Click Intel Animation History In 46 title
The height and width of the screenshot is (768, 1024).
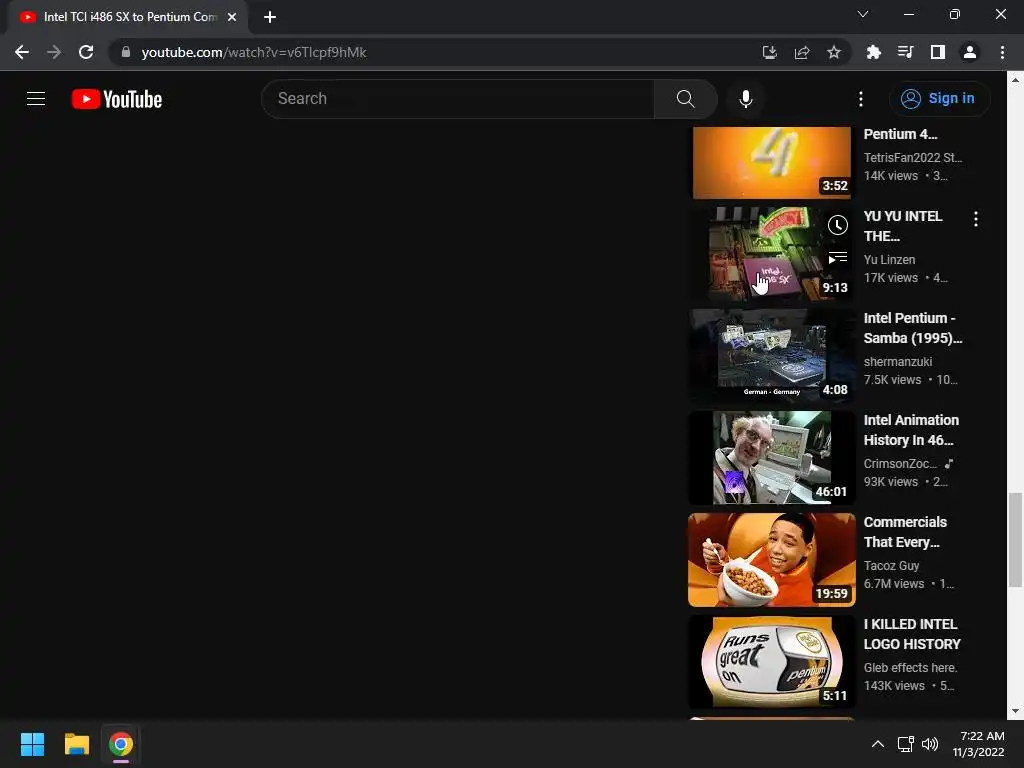(911, 430)
